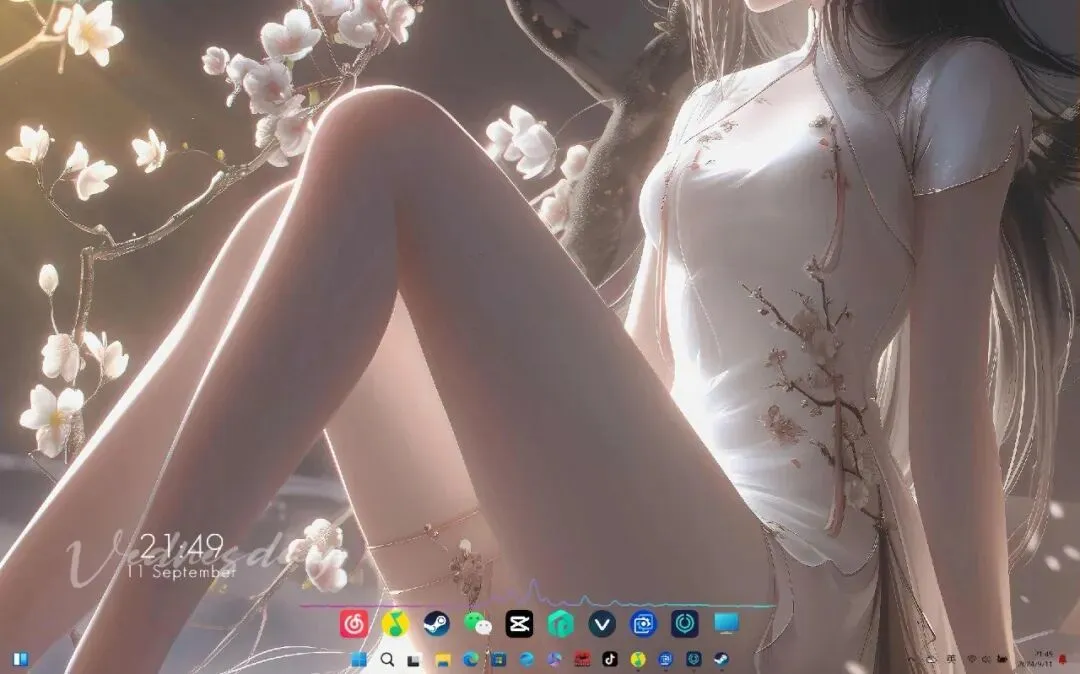
Task: Open Microsoft Store on the taskbar
Action: 499,660
